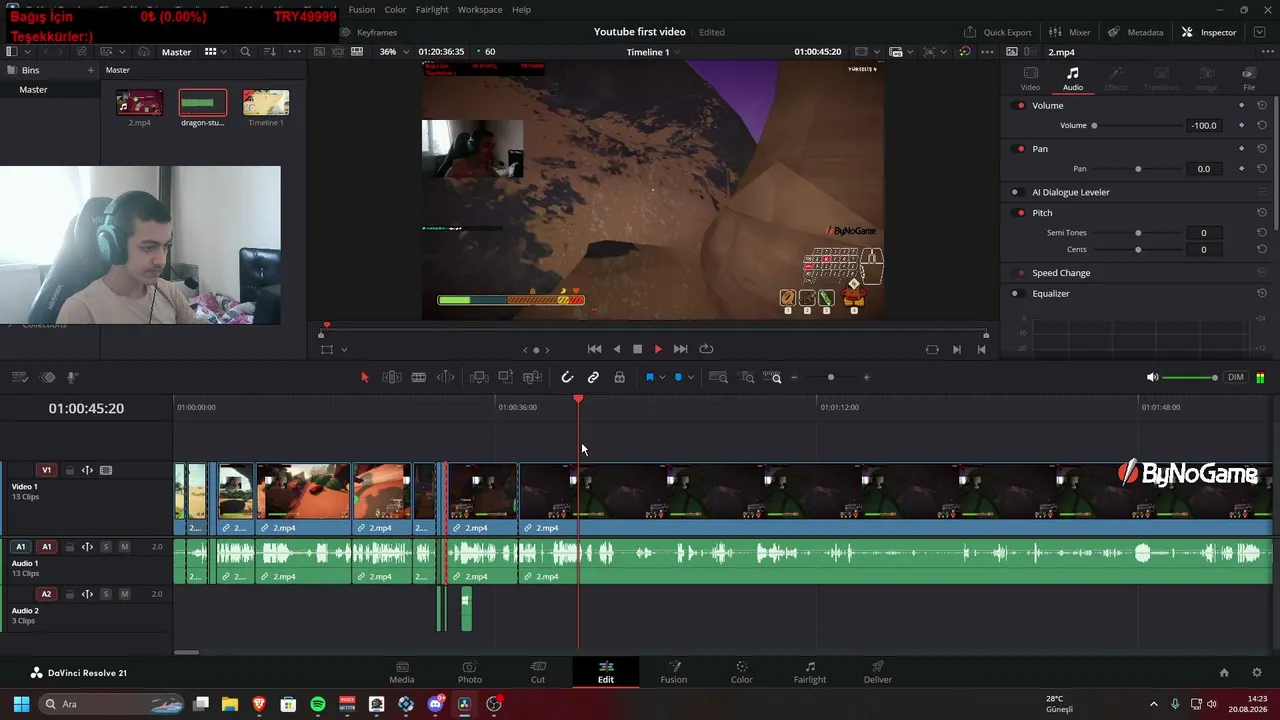Click the timeline playhead marker
The height and width of the screenshot is (720, 1280).
pyautogui.click(x=578, y=400)
